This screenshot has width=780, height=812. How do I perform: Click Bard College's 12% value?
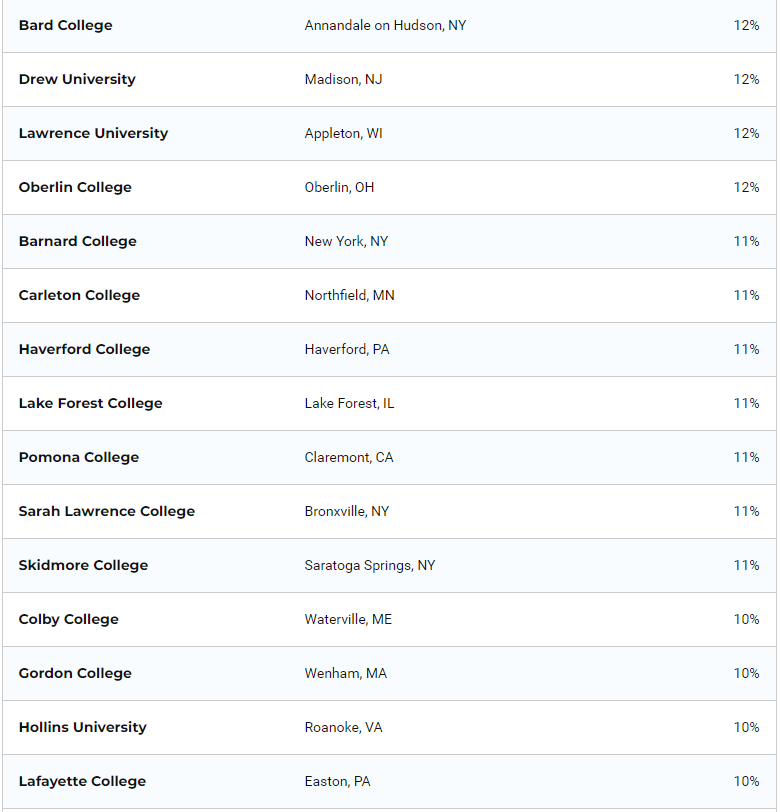[x=746, y=25]
